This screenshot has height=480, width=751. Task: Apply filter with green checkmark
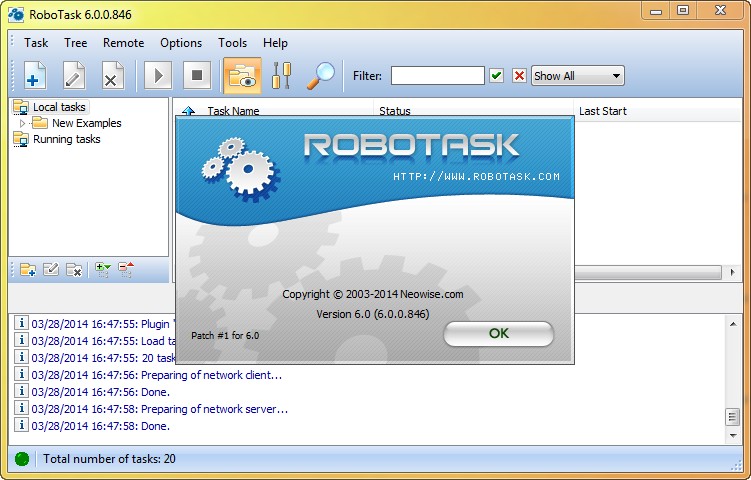click(497, 75)
